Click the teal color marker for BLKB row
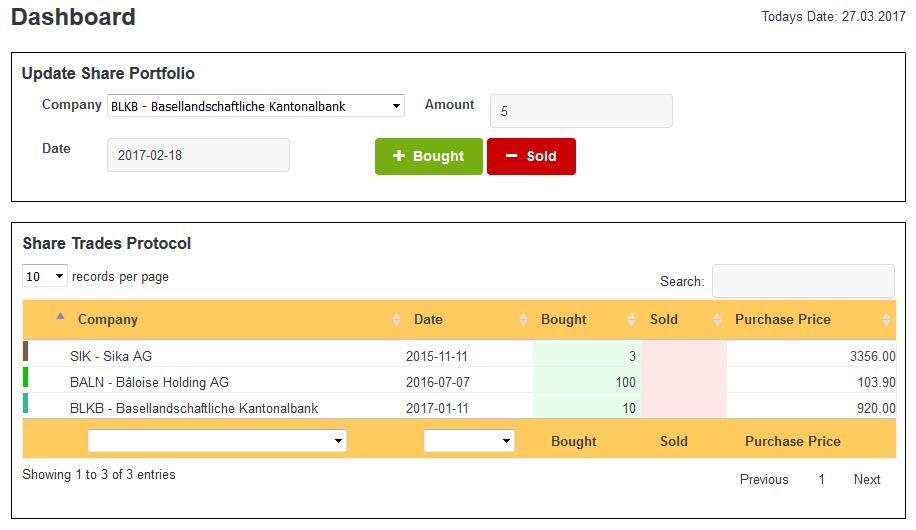Viewport: 916px width, 530px height. pos(25,403)
